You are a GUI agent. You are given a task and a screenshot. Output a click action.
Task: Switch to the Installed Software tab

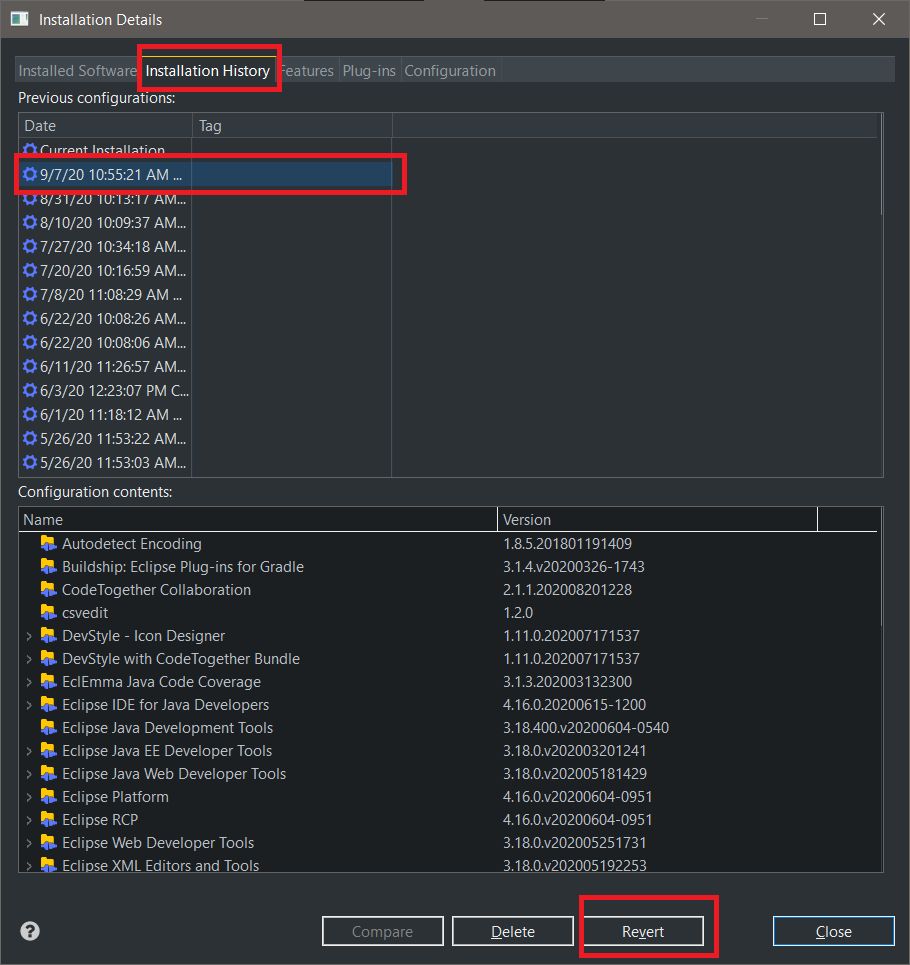[x=77, y=71]
